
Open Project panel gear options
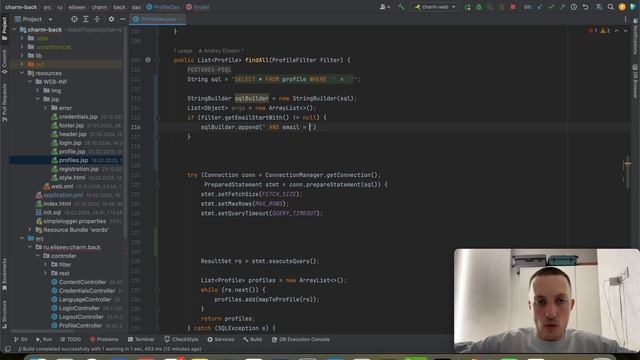pos(111,19)
